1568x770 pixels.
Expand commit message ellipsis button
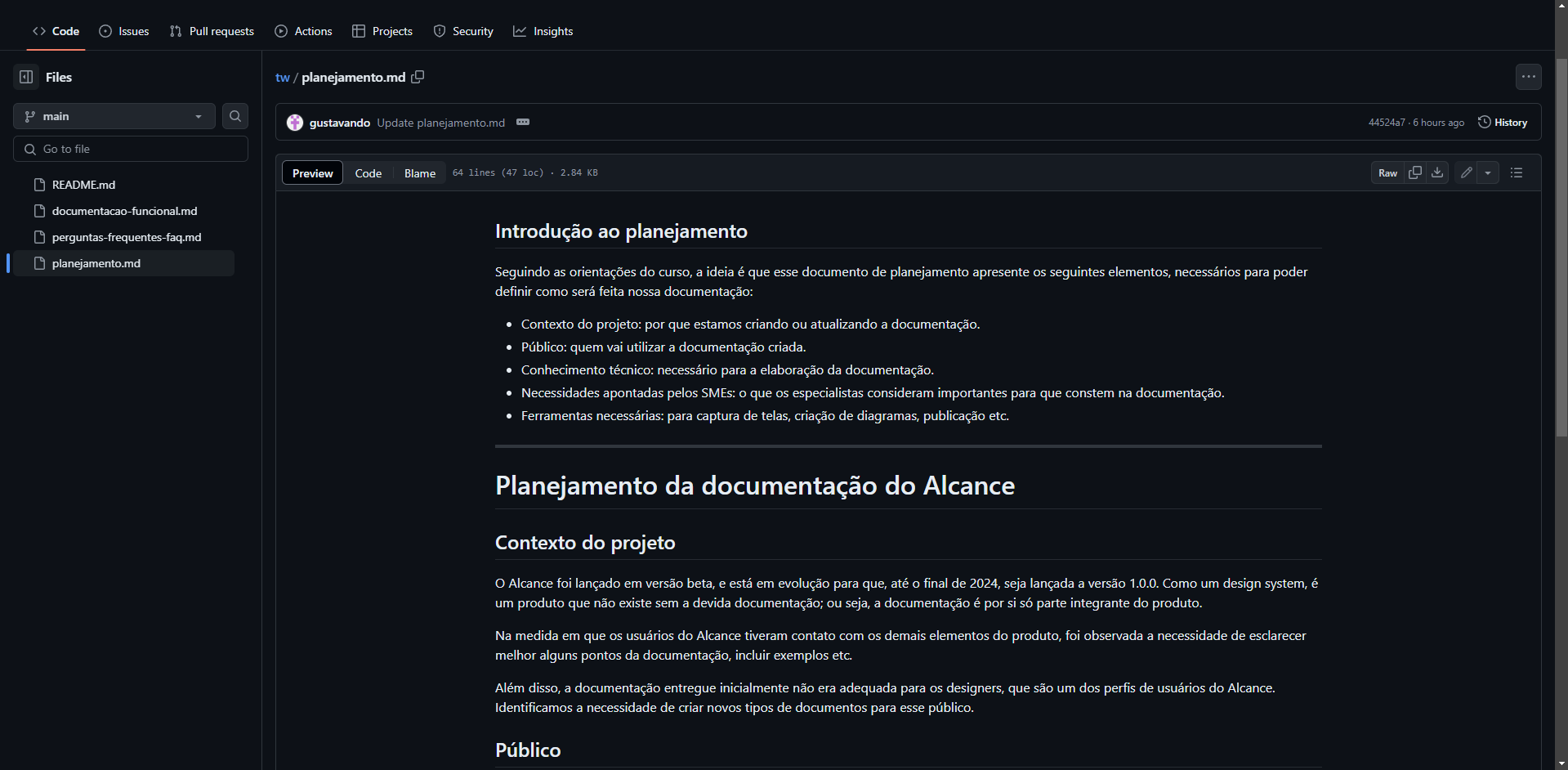523,122
